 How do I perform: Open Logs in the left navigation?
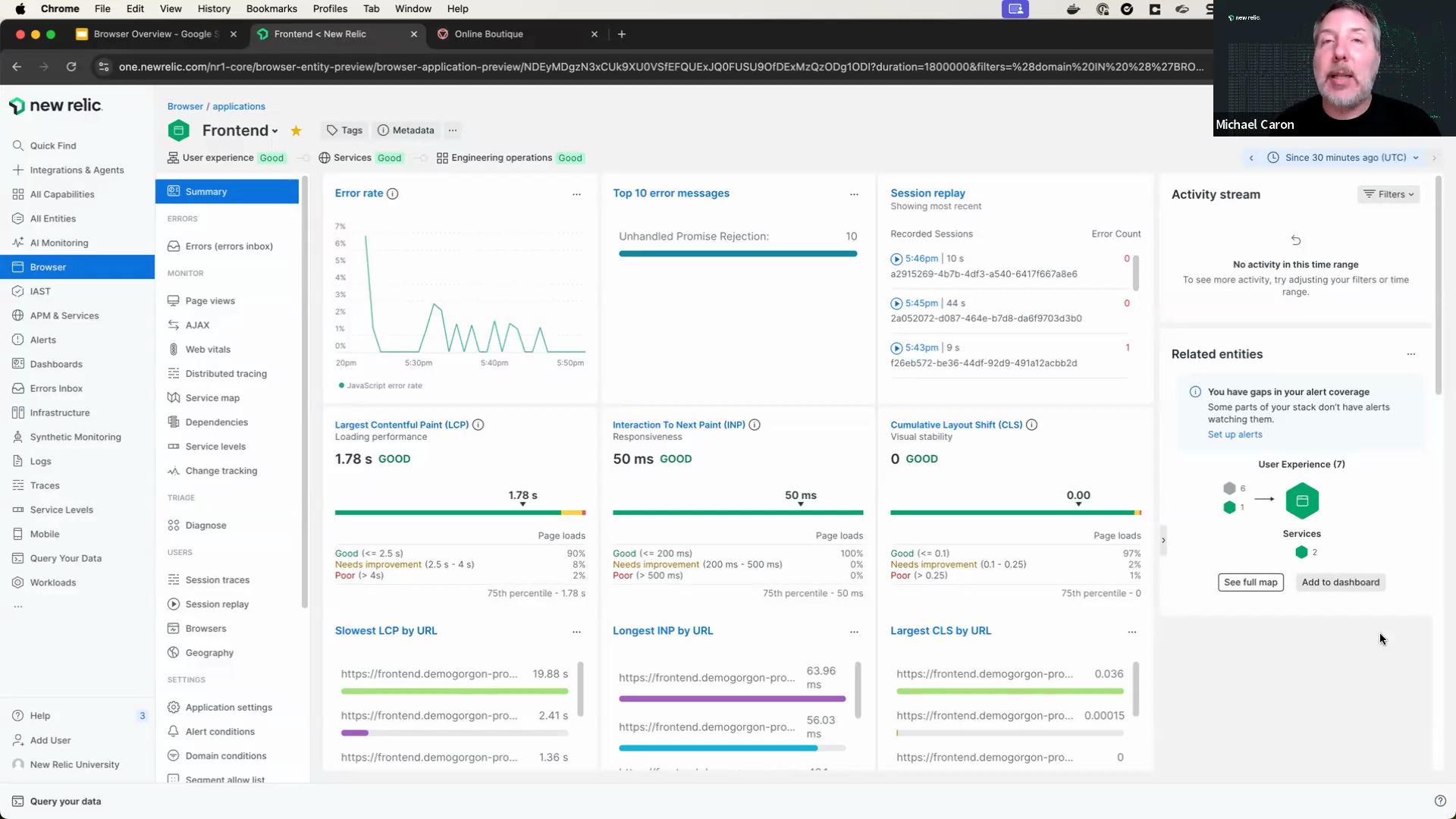coord(40,461)
